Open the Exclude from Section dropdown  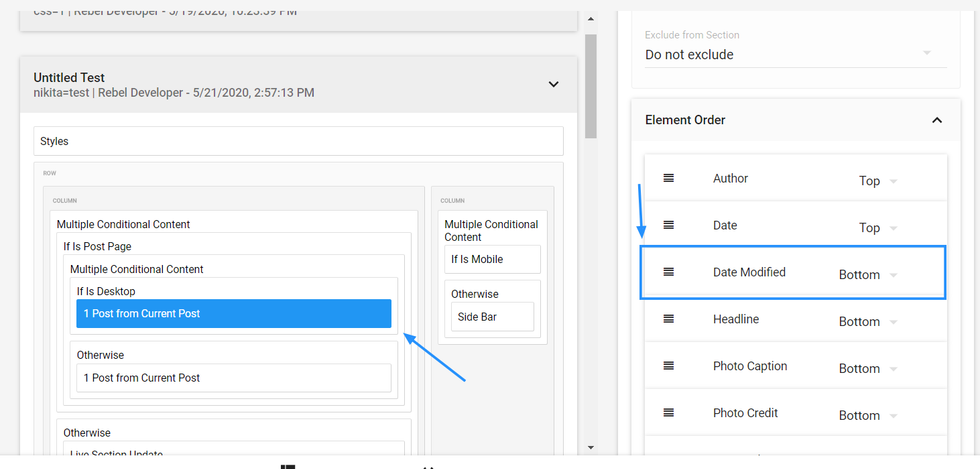coord(788,54)
